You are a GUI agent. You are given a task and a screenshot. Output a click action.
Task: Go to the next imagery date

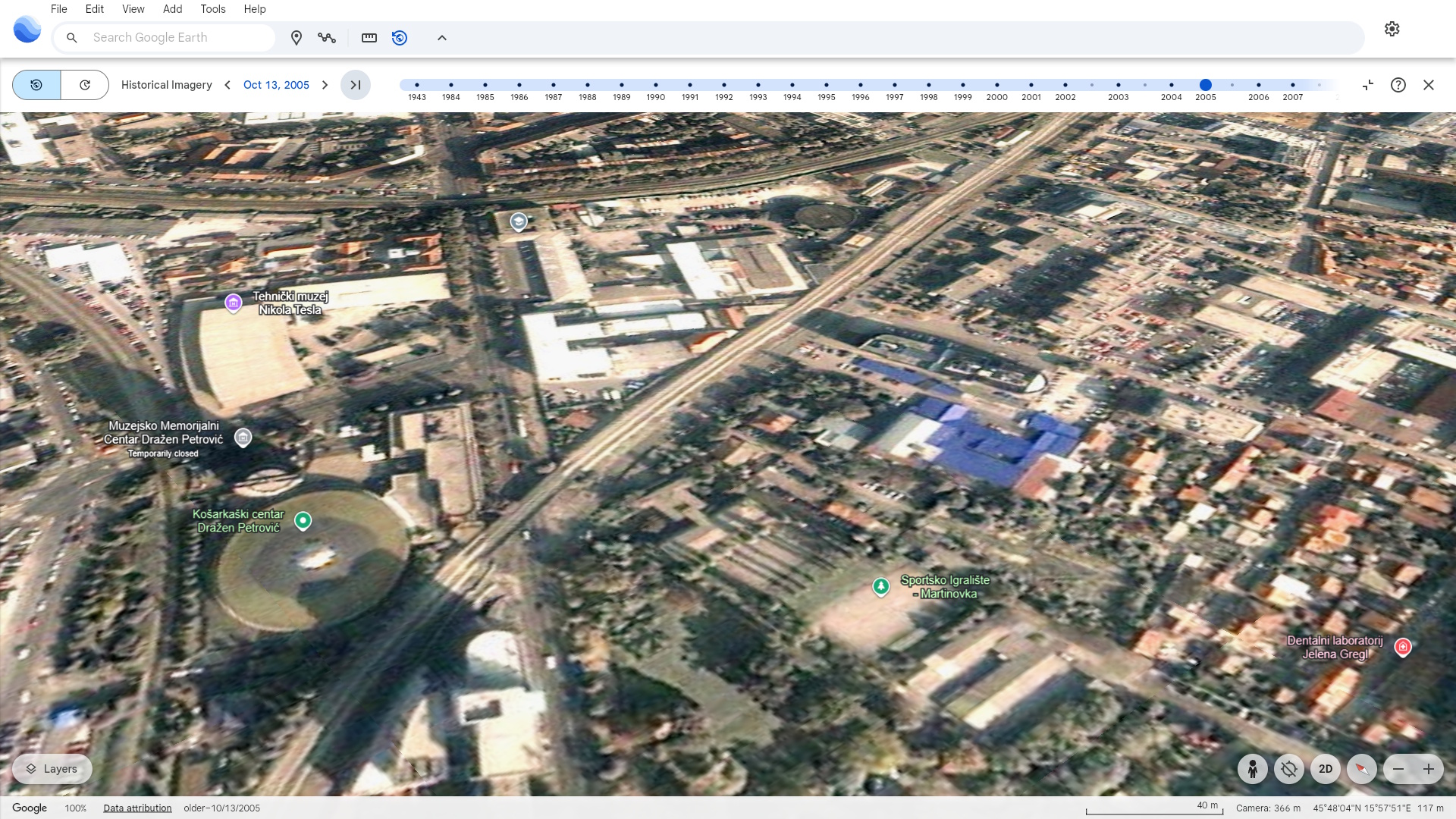[x=325, y=85]
